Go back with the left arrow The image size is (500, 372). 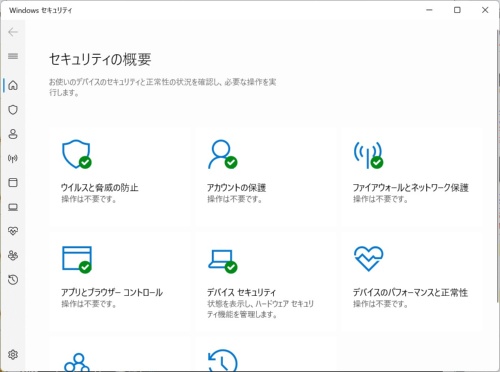[13, 32]
